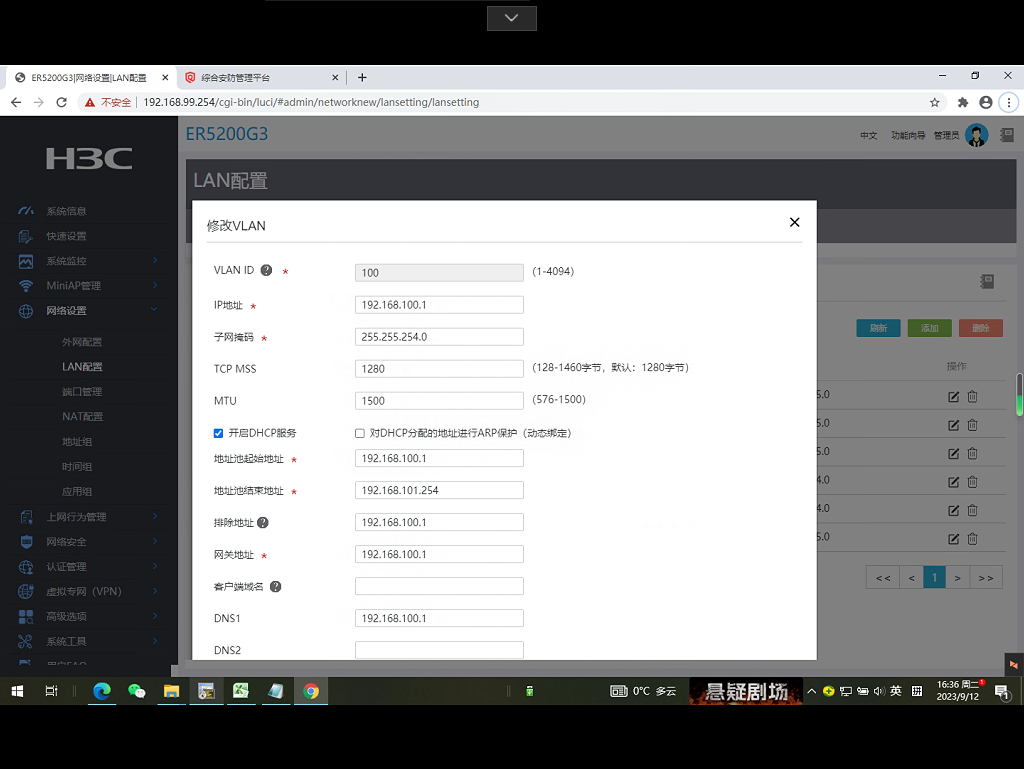The image size is (1024, 769).
Task: Click the green 添加 button
Action: (x=929, y=328)
